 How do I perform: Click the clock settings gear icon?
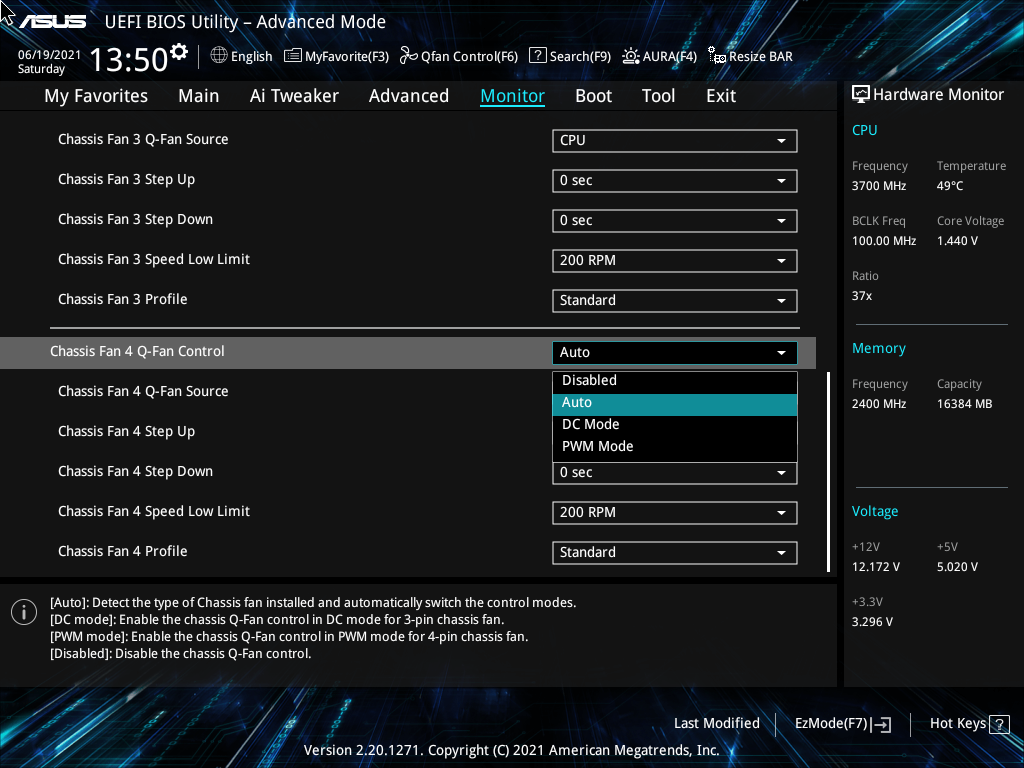[180, 47]
